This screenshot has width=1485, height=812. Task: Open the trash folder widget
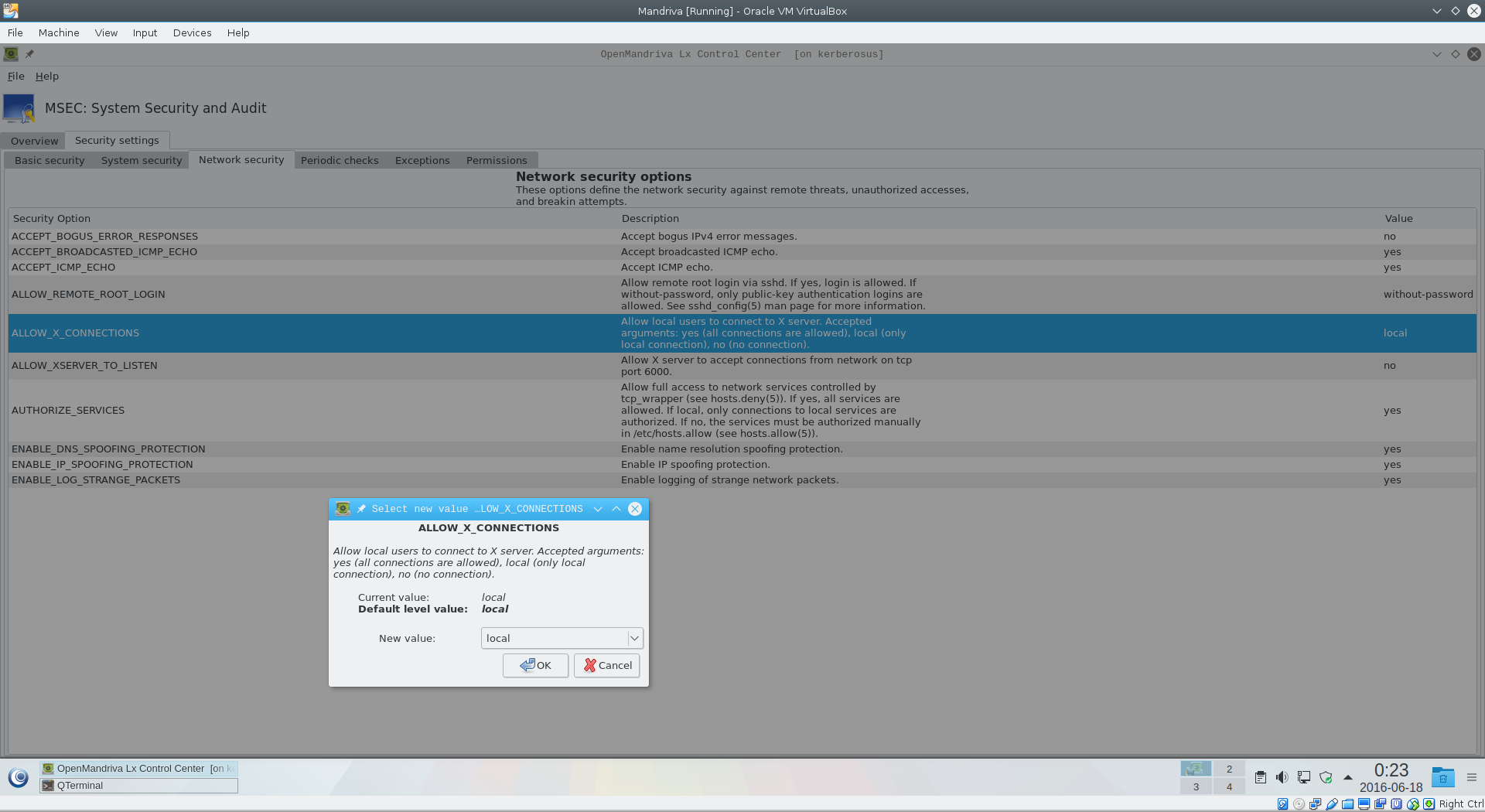coord(1443,777)
